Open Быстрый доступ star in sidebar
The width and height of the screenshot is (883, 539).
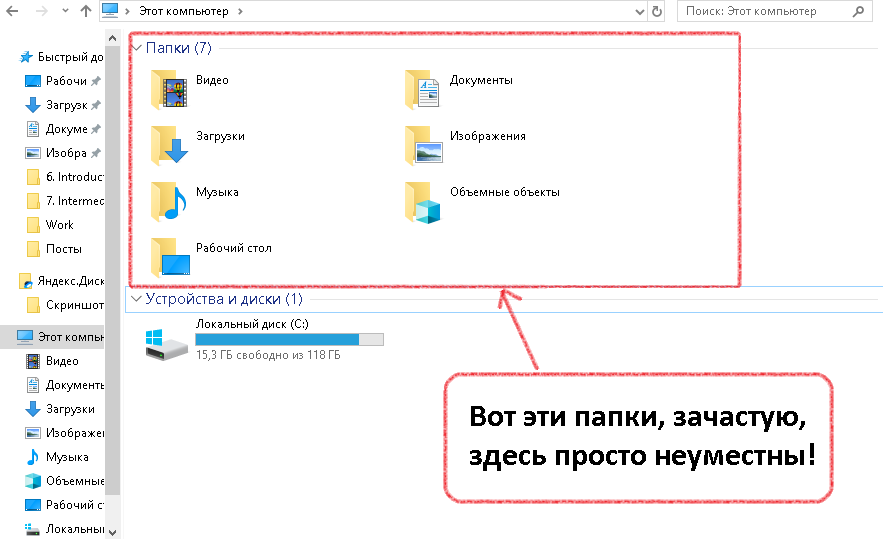(61, 57)
